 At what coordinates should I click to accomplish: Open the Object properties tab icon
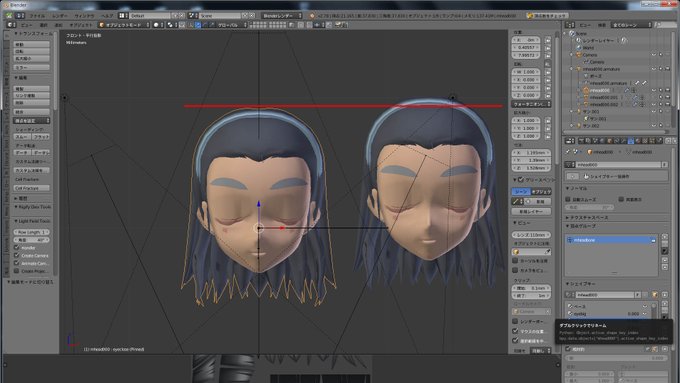[x=609, y=141]
